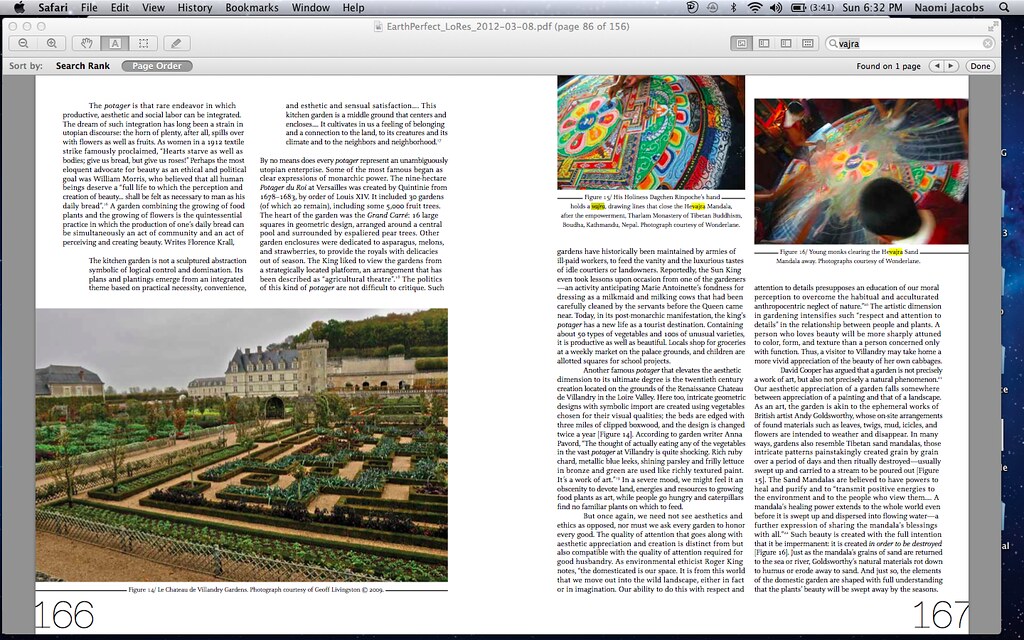The height and width of the screenshot is (640, 1024).
Task: Click the 'Sort by:' label
Action: click(x=26, y=66)
